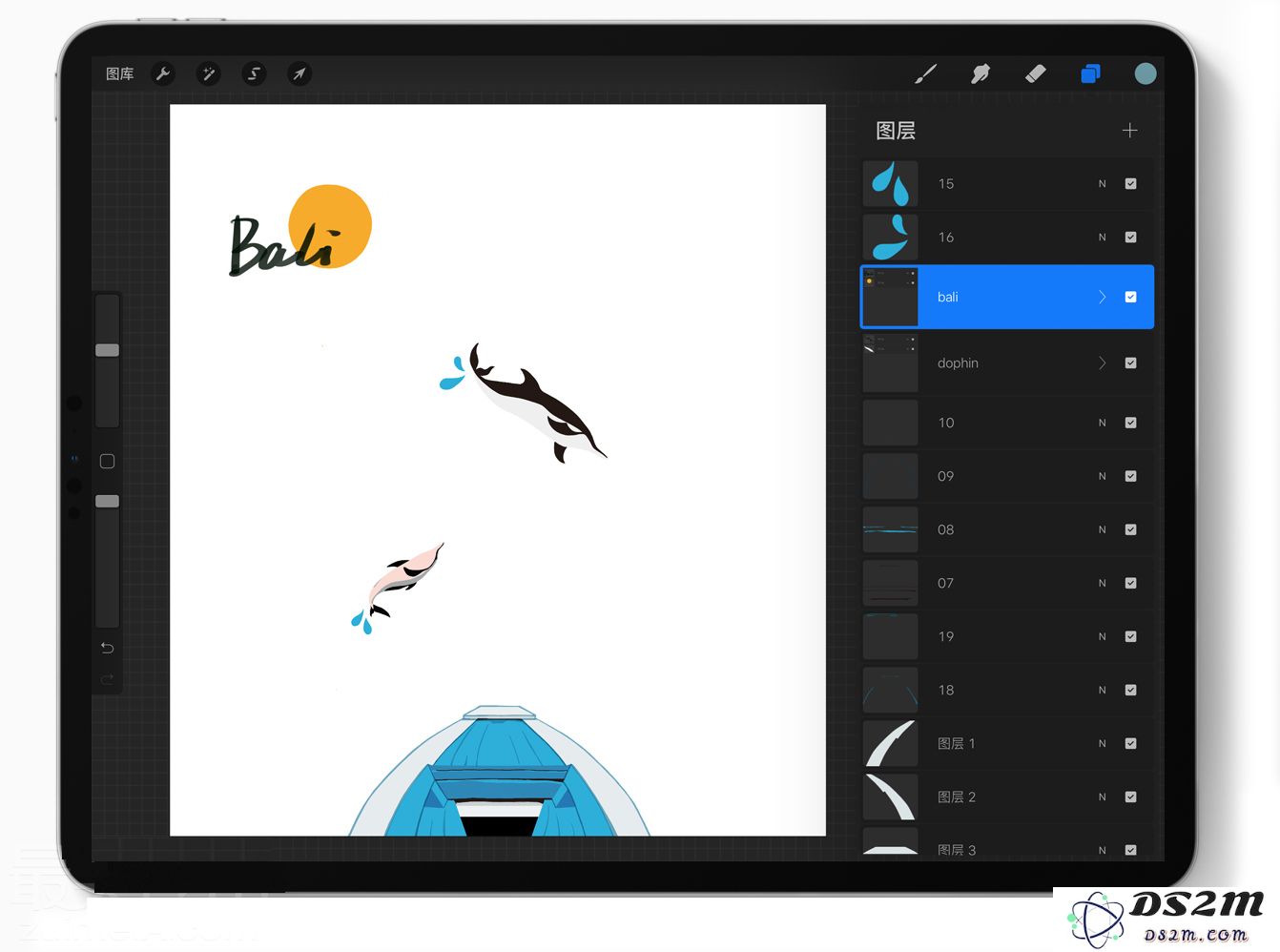Add a new layer with plus button

[x=1129, y=130]
